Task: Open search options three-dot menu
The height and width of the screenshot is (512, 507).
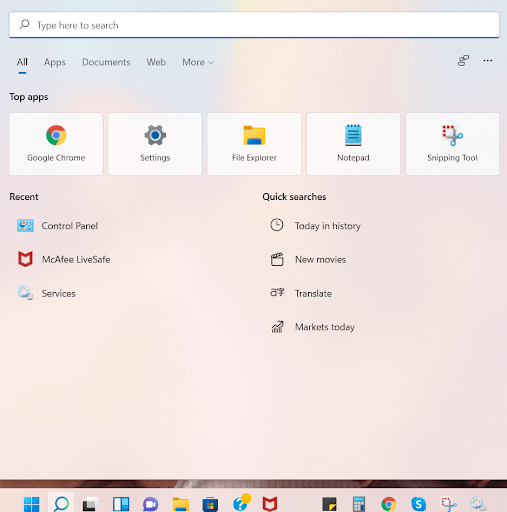Action: click(488, 61)
